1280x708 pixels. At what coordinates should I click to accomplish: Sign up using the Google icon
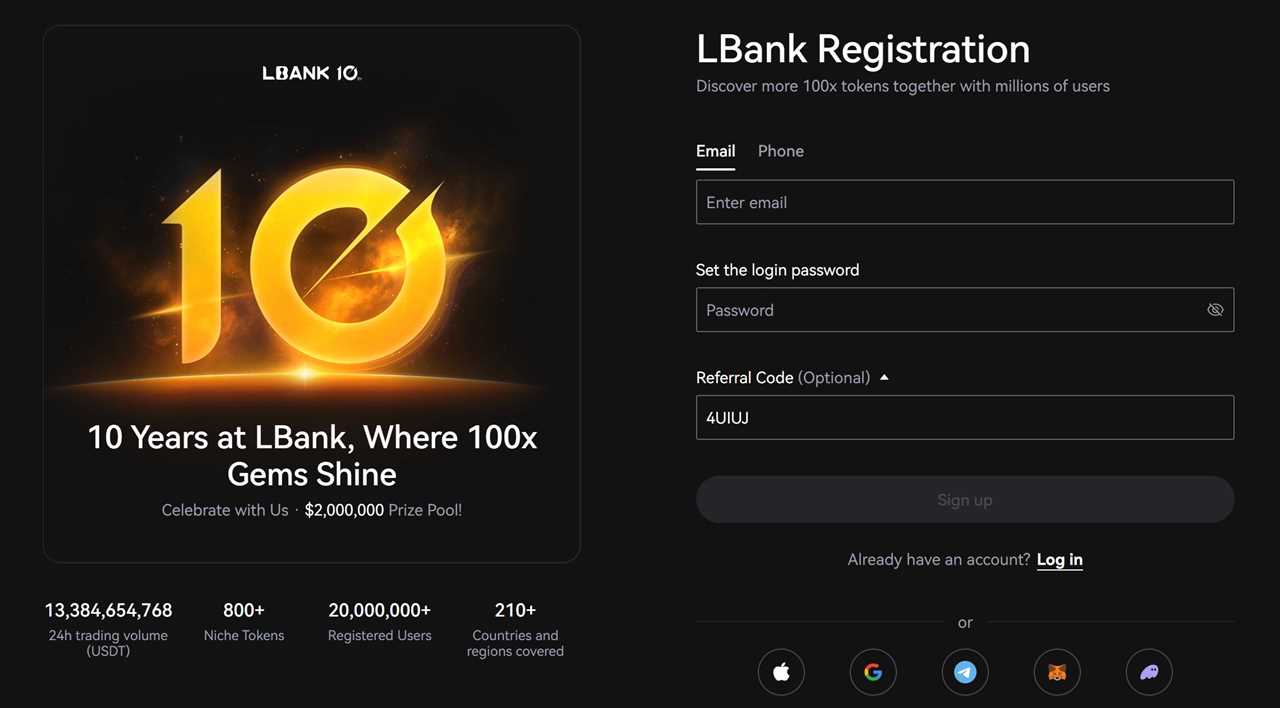coord(873,672)
